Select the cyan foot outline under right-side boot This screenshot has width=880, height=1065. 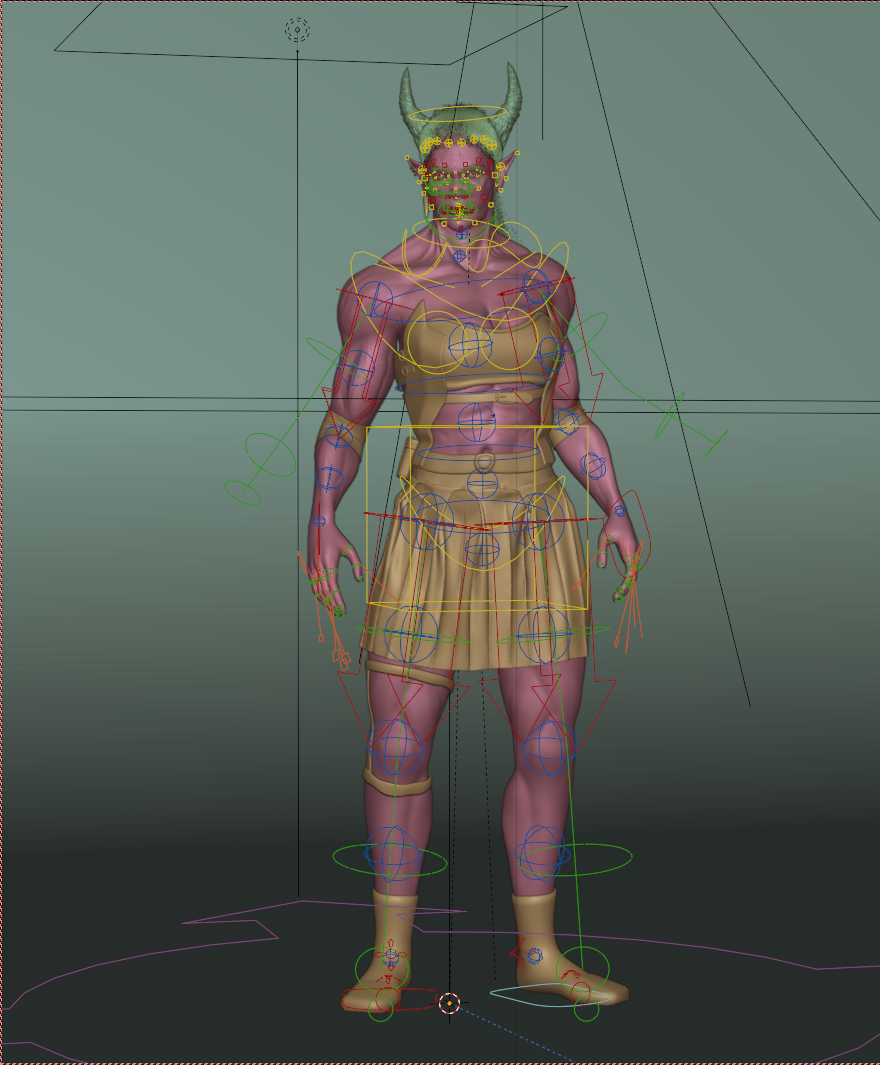coord(542,994)
